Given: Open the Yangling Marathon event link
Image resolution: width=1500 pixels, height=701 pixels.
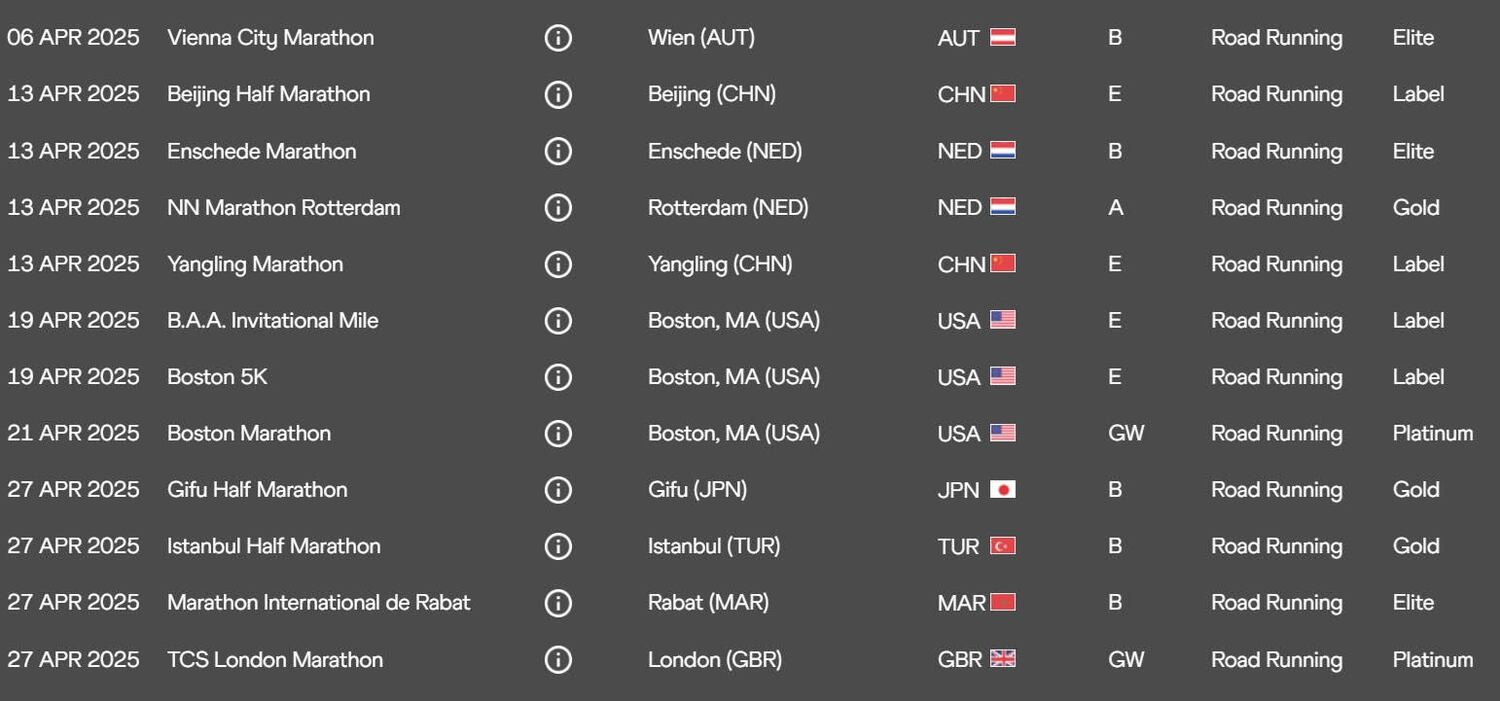Looking at the screenshot, I should pos(255,264).
